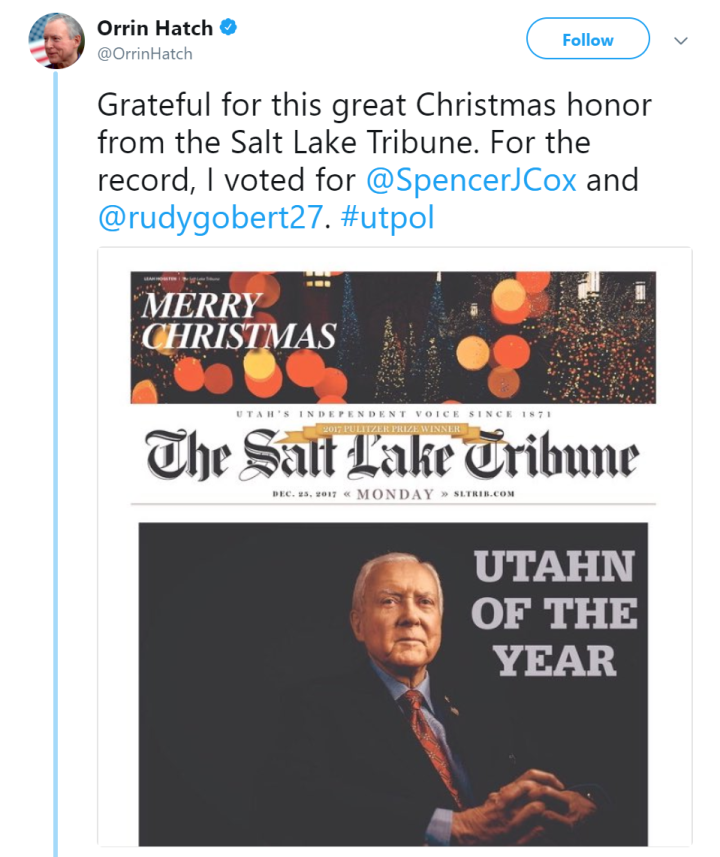The height and width of the screenshot is (857, 720).
Task: Click the Utahn of the Year headline
Action: [553, 613]
